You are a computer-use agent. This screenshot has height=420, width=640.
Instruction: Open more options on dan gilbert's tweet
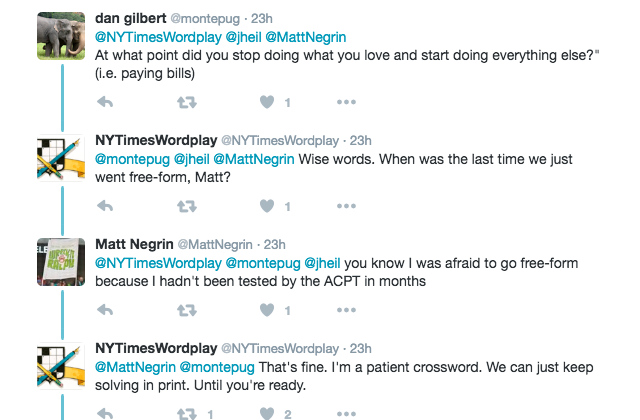[x=346, y=102]
